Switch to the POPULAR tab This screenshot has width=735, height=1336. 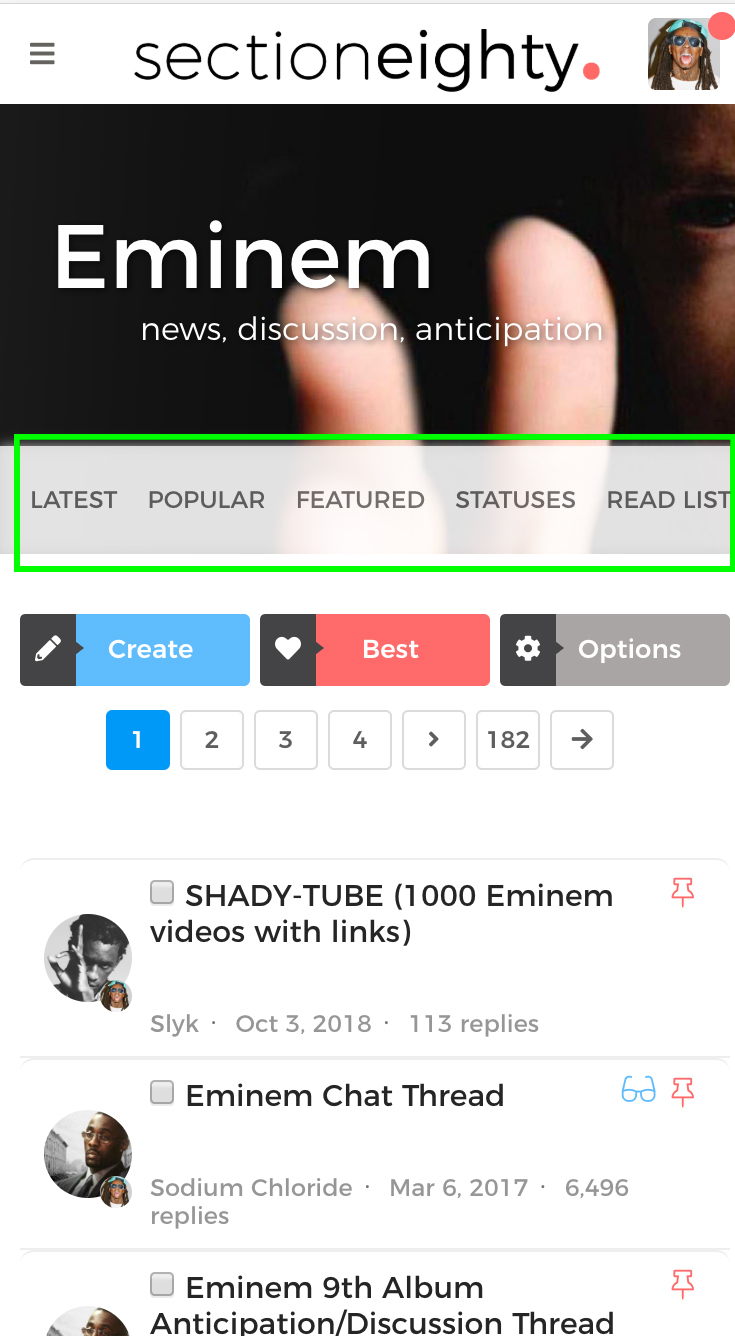coord(206,500)
